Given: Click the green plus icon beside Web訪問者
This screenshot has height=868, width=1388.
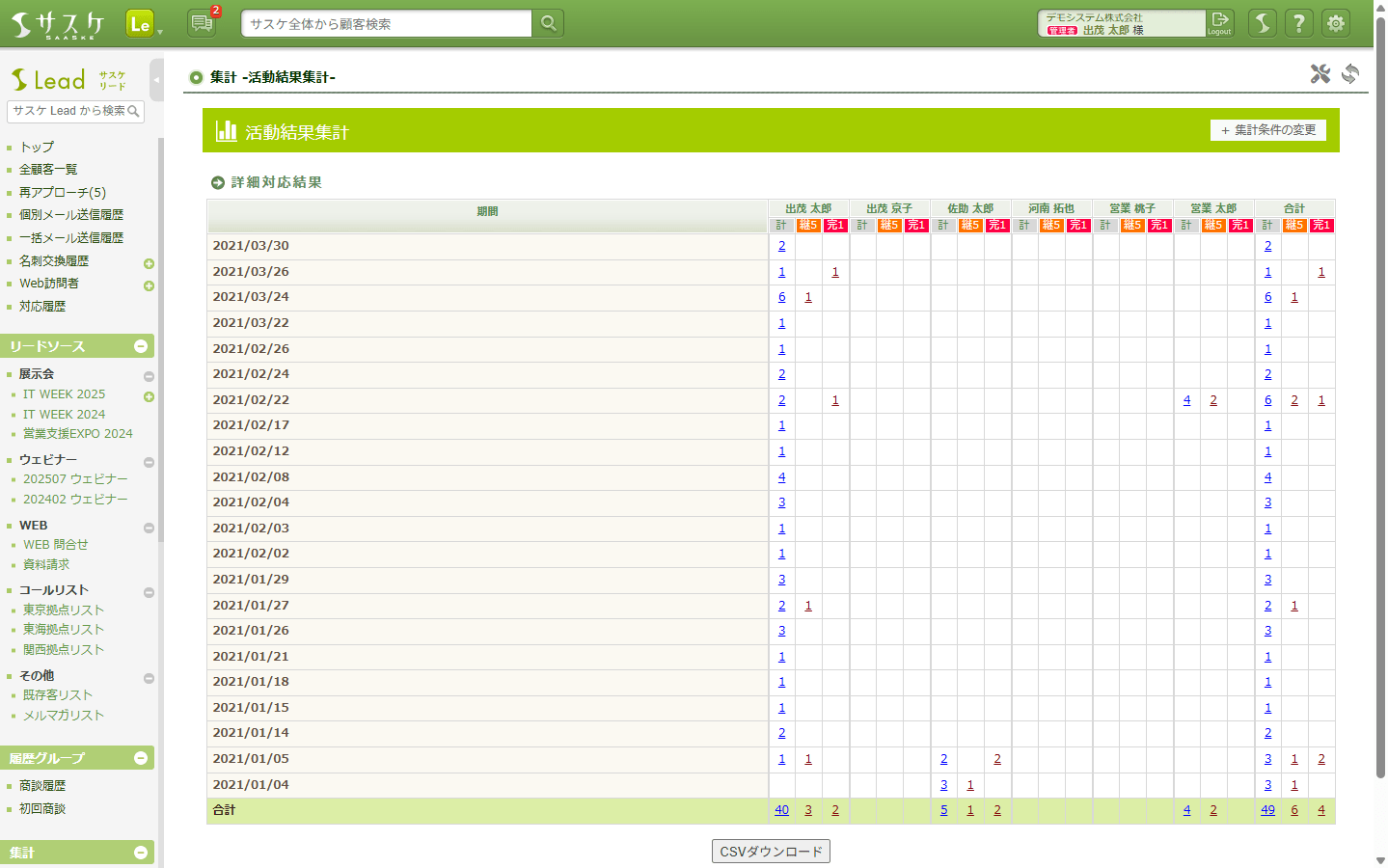Looking at the screenshot, I should (x=149, y=285).
